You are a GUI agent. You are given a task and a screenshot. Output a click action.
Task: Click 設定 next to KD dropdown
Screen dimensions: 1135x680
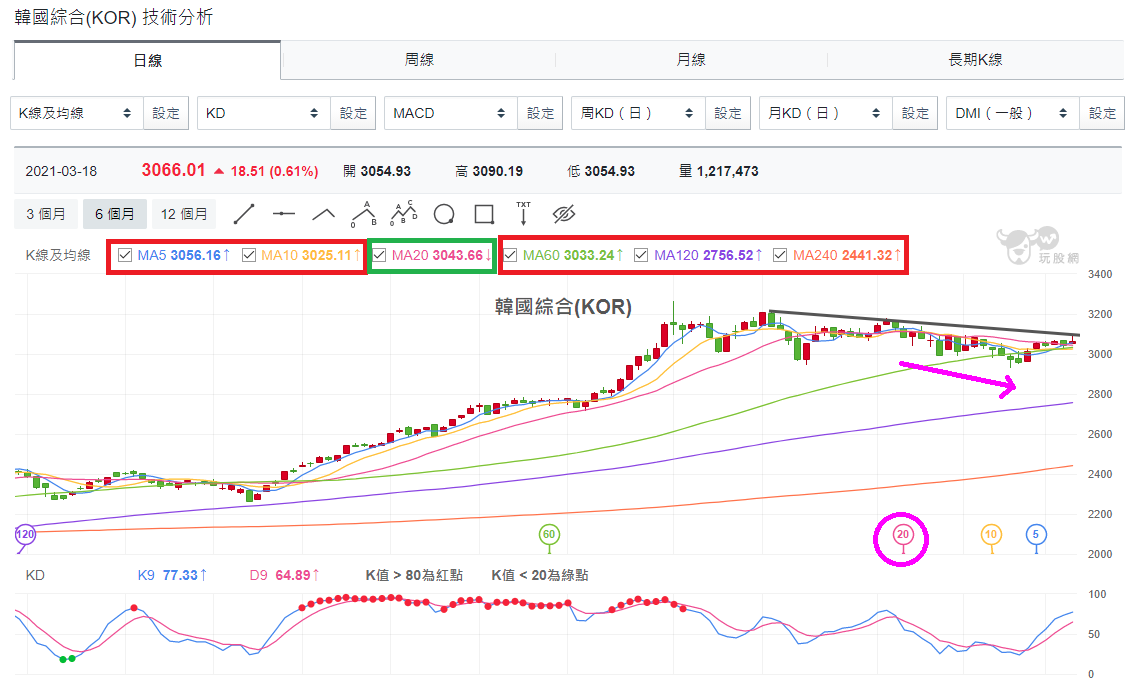(x=353, y=113)
